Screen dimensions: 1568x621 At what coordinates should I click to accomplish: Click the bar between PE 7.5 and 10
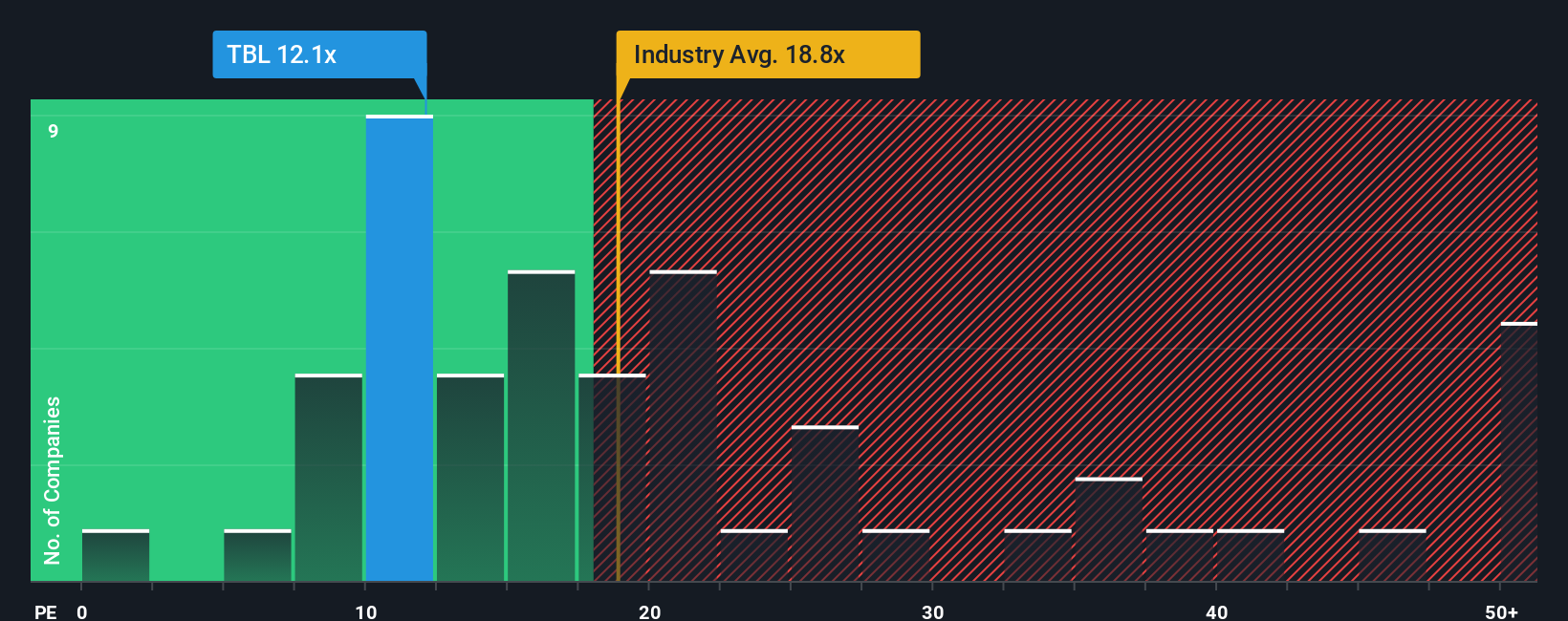(329, 478)
